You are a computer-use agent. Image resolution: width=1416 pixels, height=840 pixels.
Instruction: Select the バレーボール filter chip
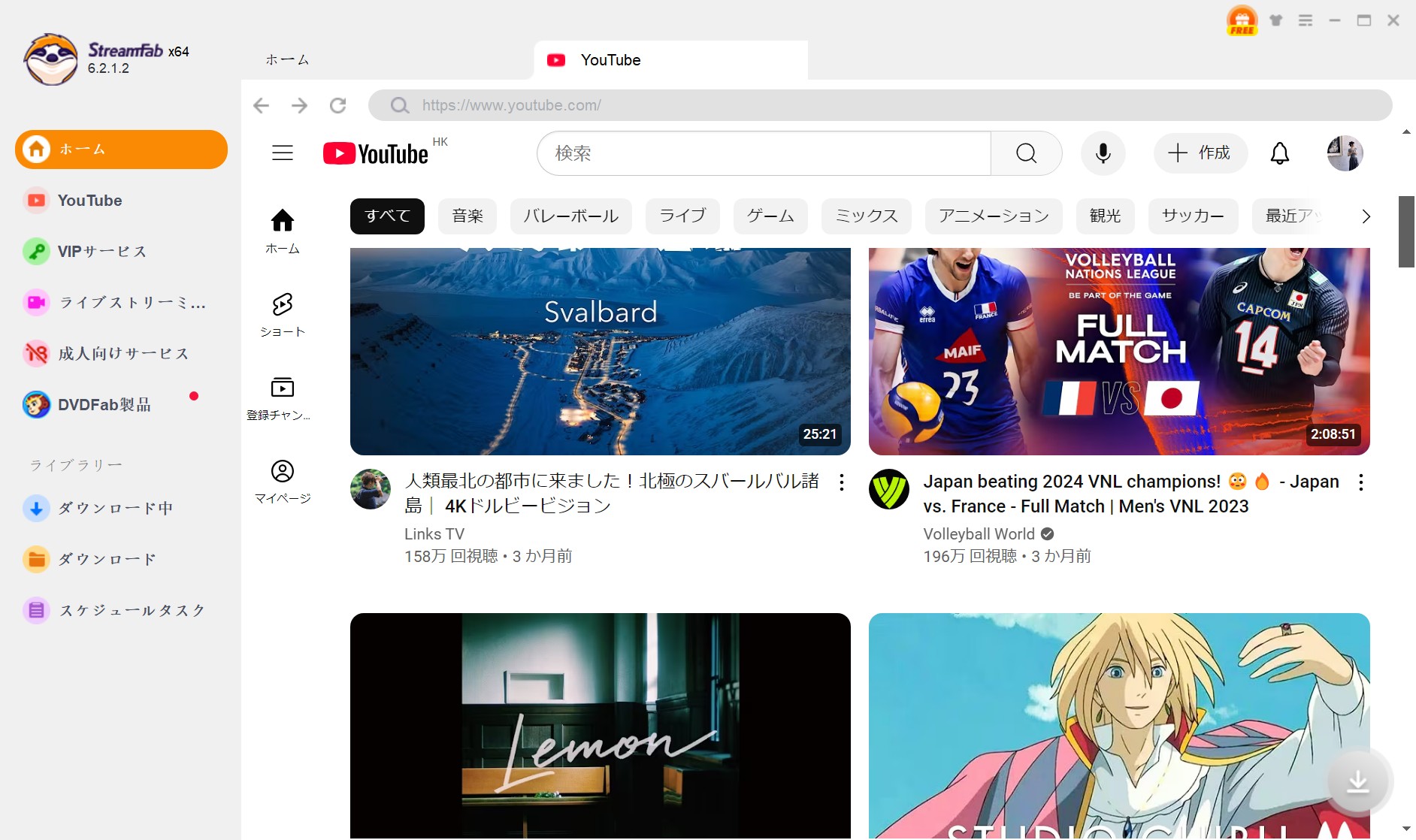pos(571,216)
